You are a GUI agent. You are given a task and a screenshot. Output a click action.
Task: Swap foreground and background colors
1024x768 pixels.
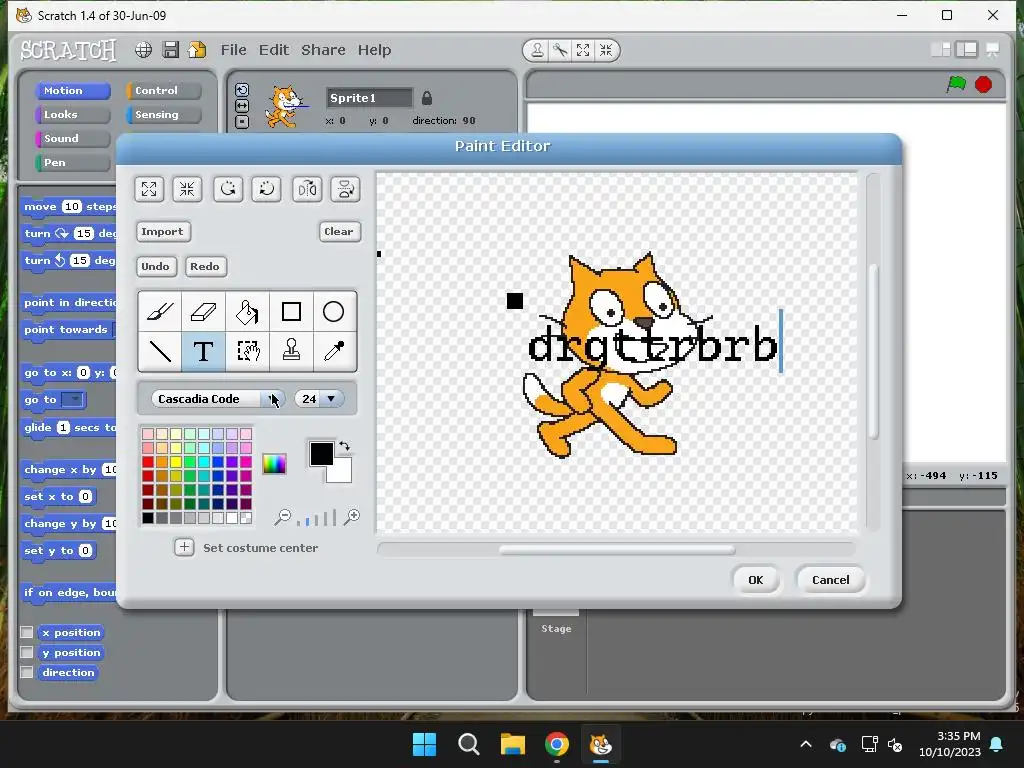(x=344, y=446)
